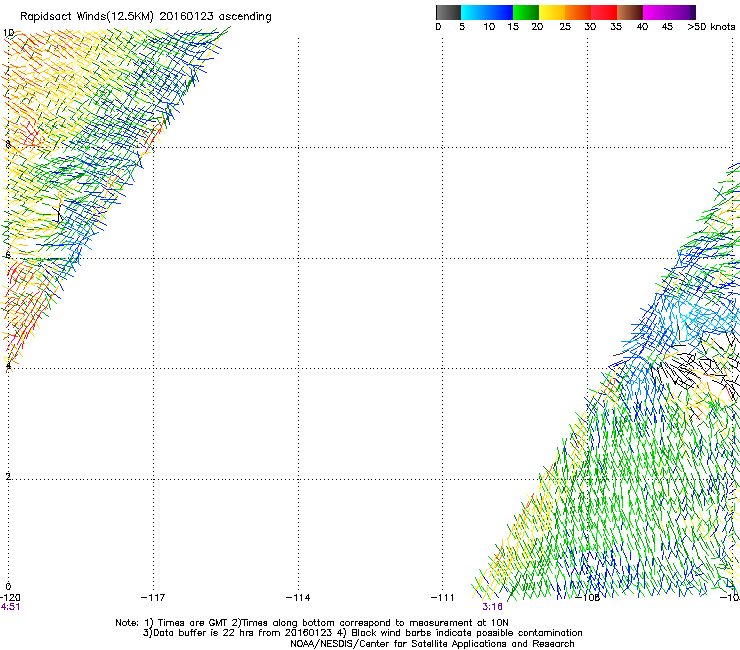Click the latitude 0 axis label
Screen dimensions: 740x650
click(x=8, y=587)
